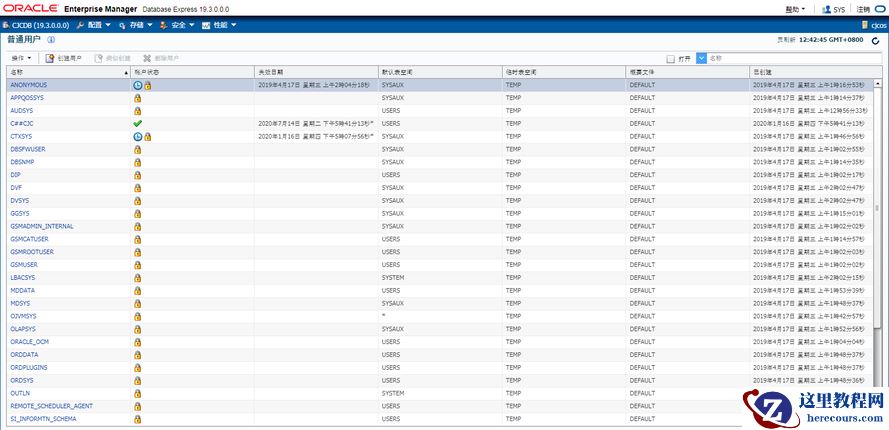Open the blue filter dropdown beside search
Screen dimensions: 889x430
[701, 58]
